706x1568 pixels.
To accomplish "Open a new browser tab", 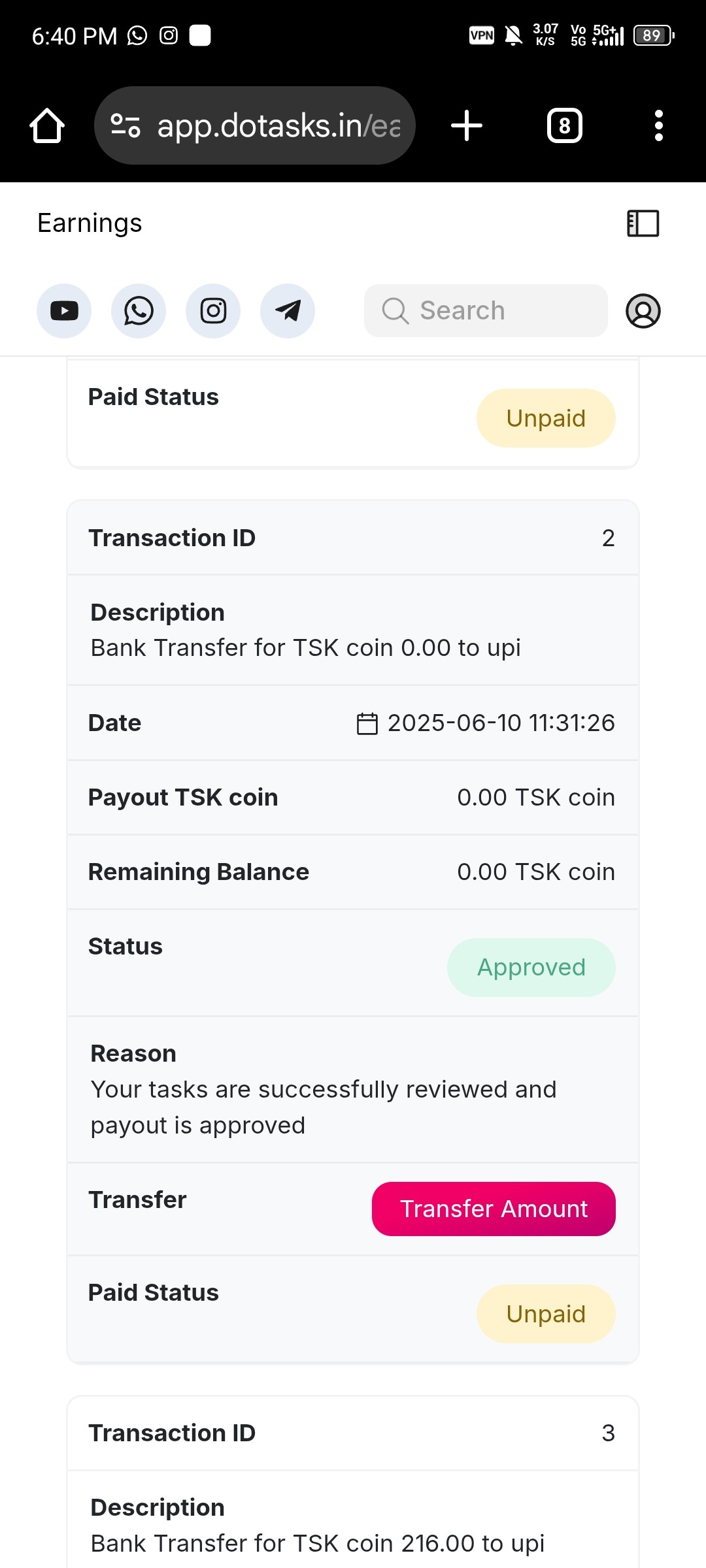I will (467, 125).
